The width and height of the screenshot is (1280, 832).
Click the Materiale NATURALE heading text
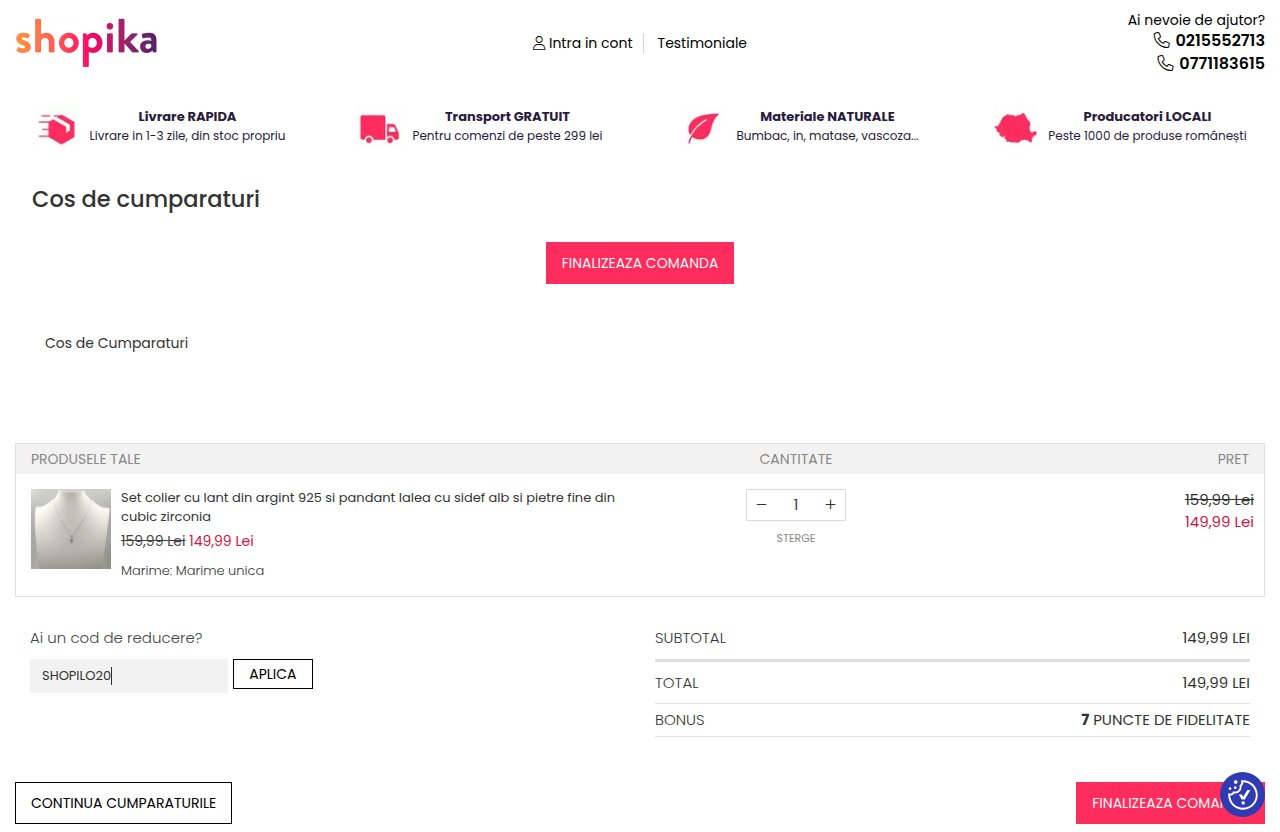tap(827, 116)
